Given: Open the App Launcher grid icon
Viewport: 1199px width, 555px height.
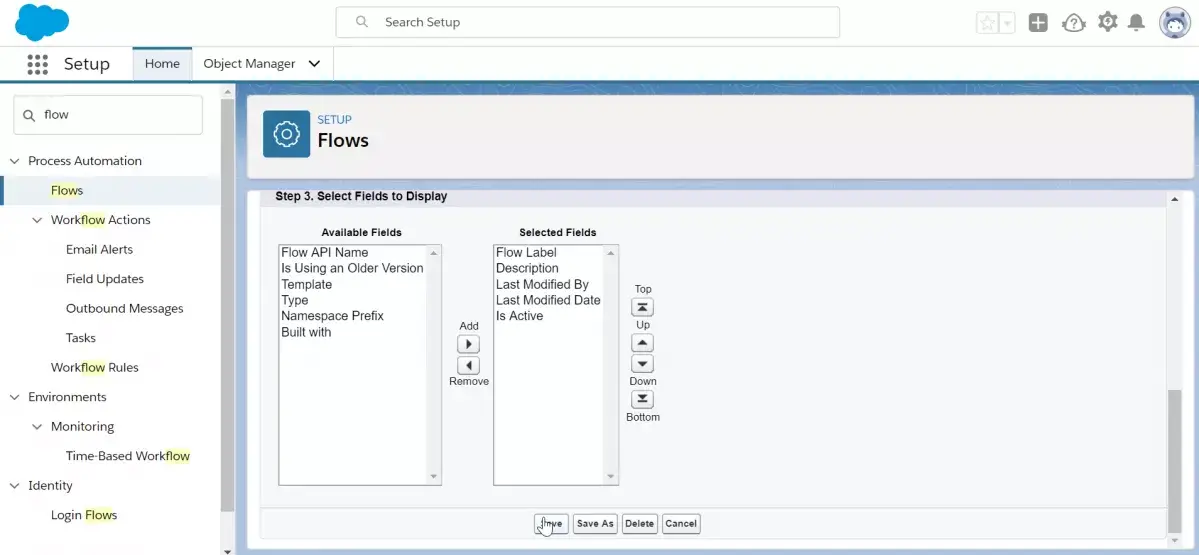Looking at the screenshot, I should [x=37, y=64].
